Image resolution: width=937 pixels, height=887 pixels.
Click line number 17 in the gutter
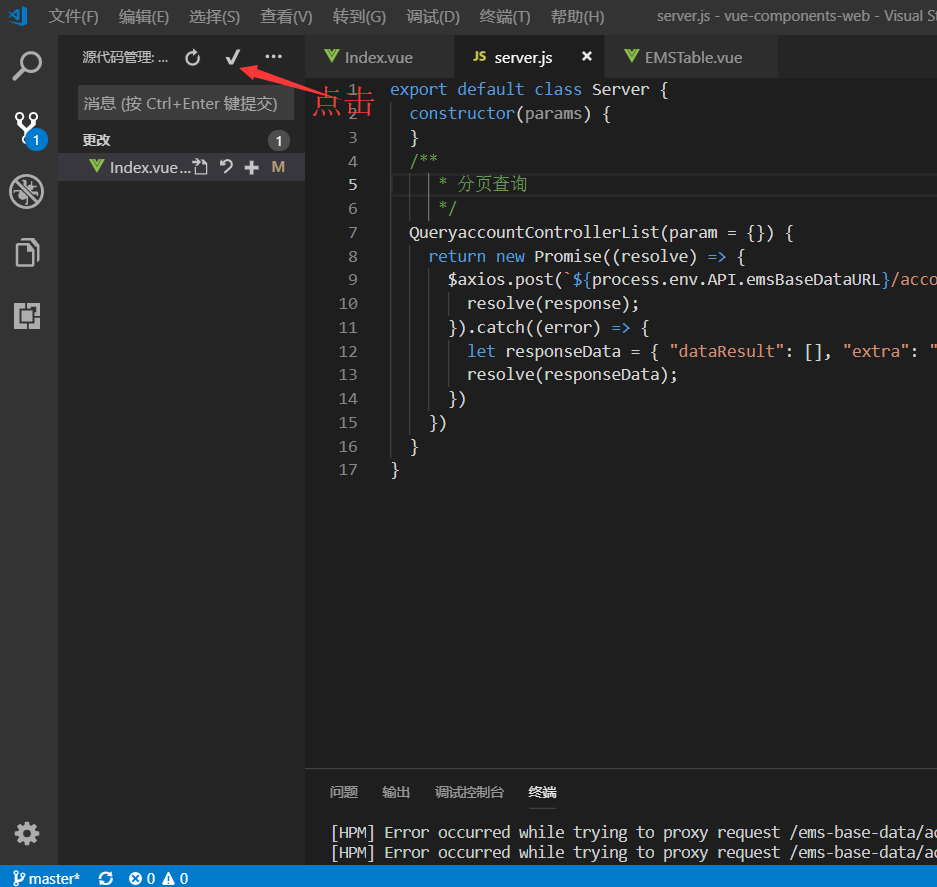tap(348, 470)
